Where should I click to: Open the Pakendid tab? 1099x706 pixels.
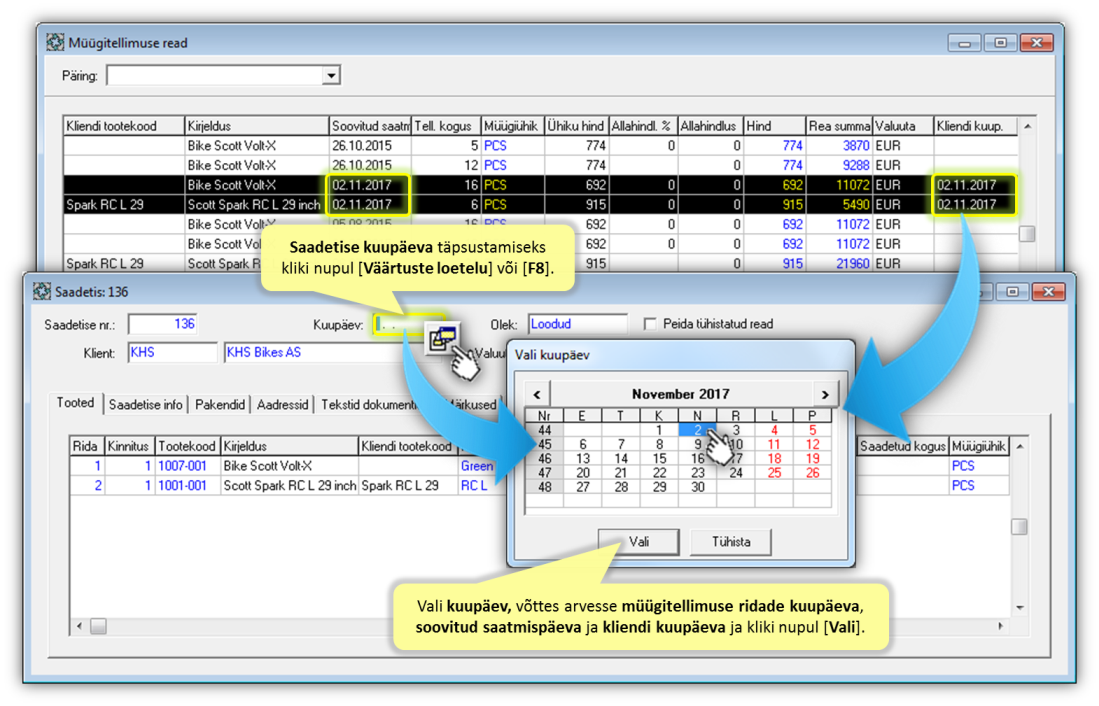point(220,405)
